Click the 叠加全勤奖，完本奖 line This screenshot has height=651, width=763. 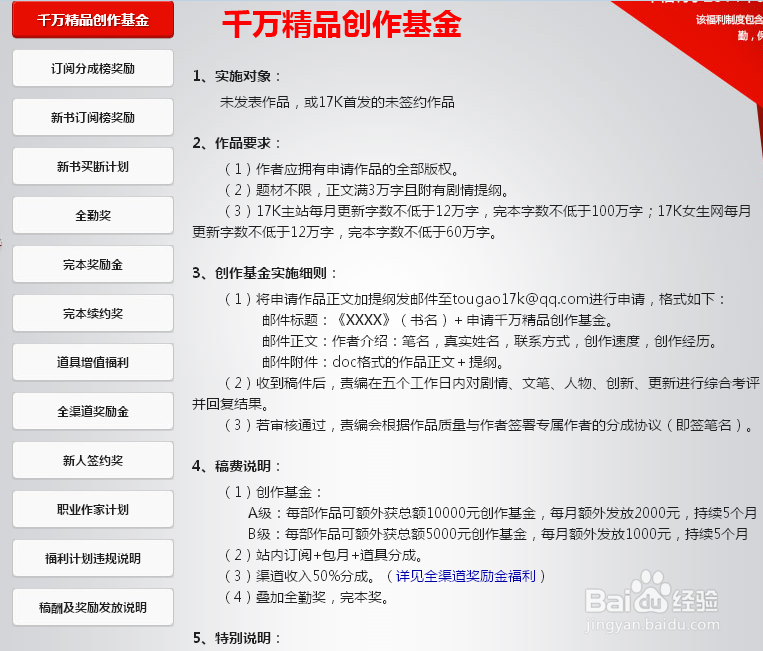click(306, 597)
